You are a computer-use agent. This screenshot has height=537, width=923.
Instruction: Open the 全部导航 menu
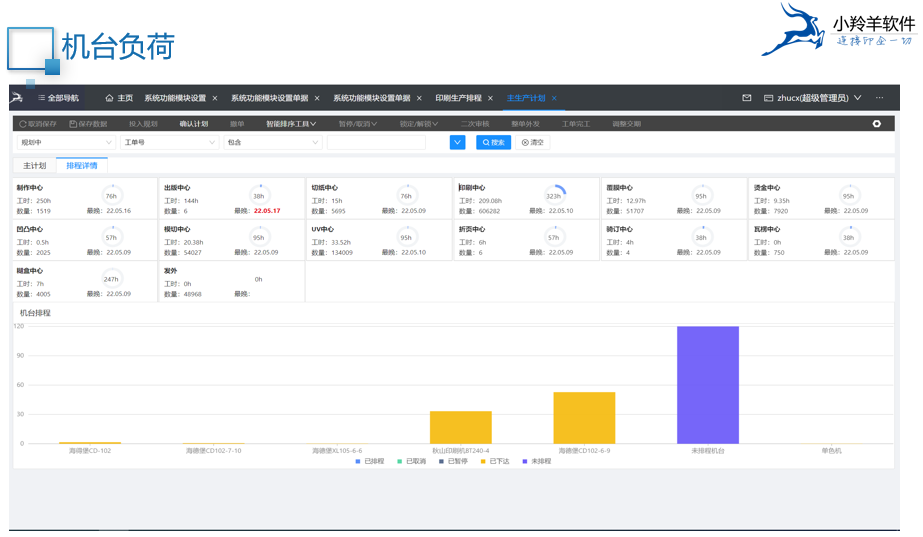(x=58, y=98)
